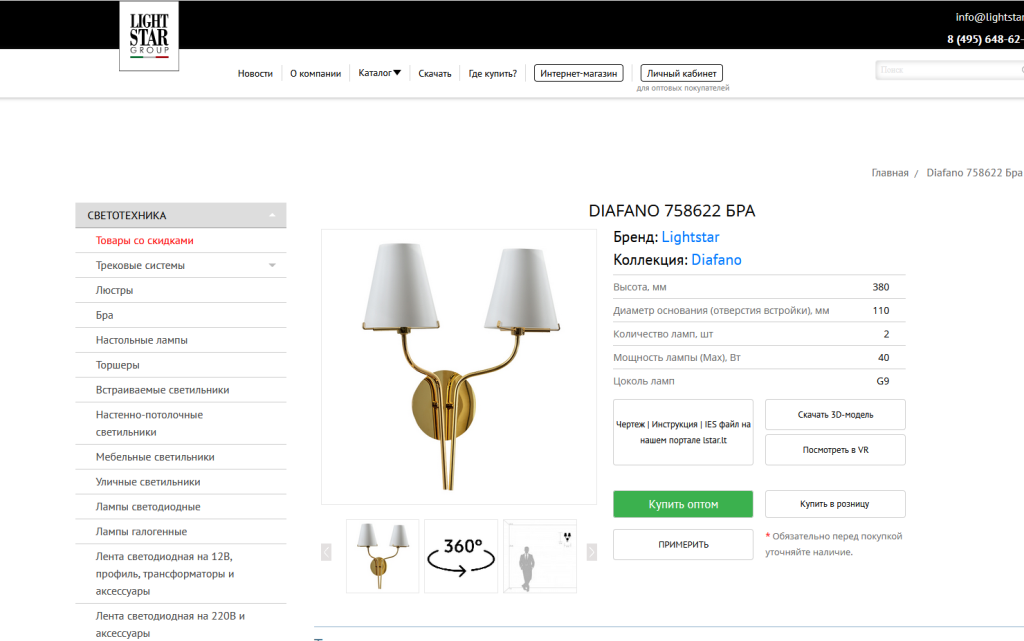Click the Купить оптом green button
1024x641 pixels.
683,504
